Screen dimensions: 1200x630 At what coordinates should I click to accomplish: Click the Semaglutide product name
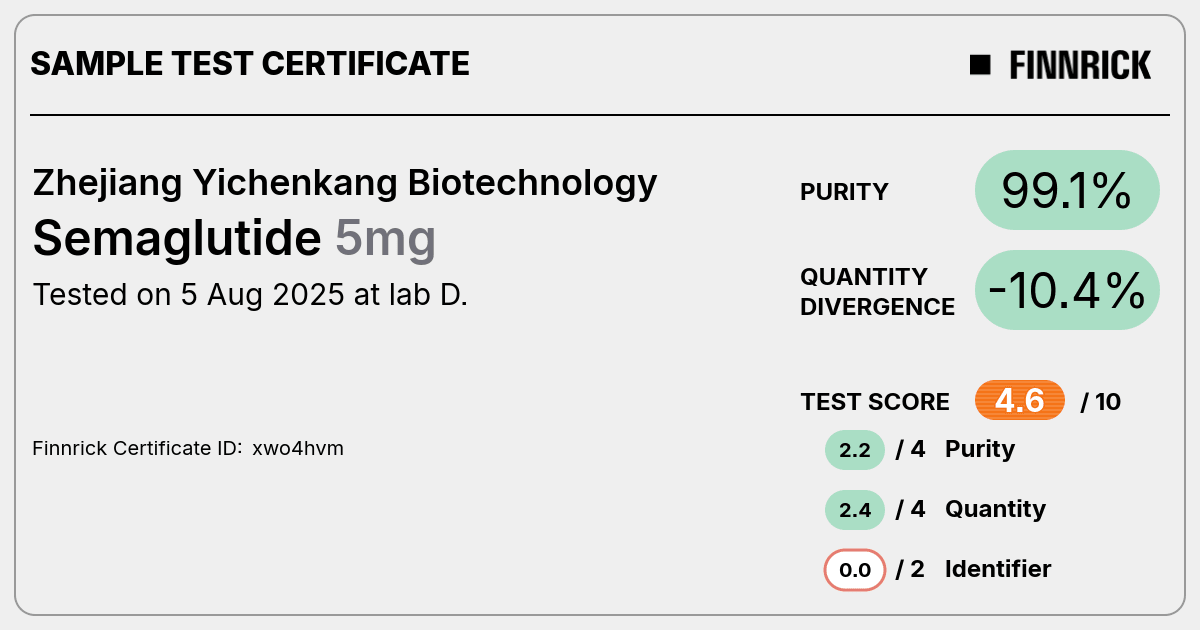(177, 238)
